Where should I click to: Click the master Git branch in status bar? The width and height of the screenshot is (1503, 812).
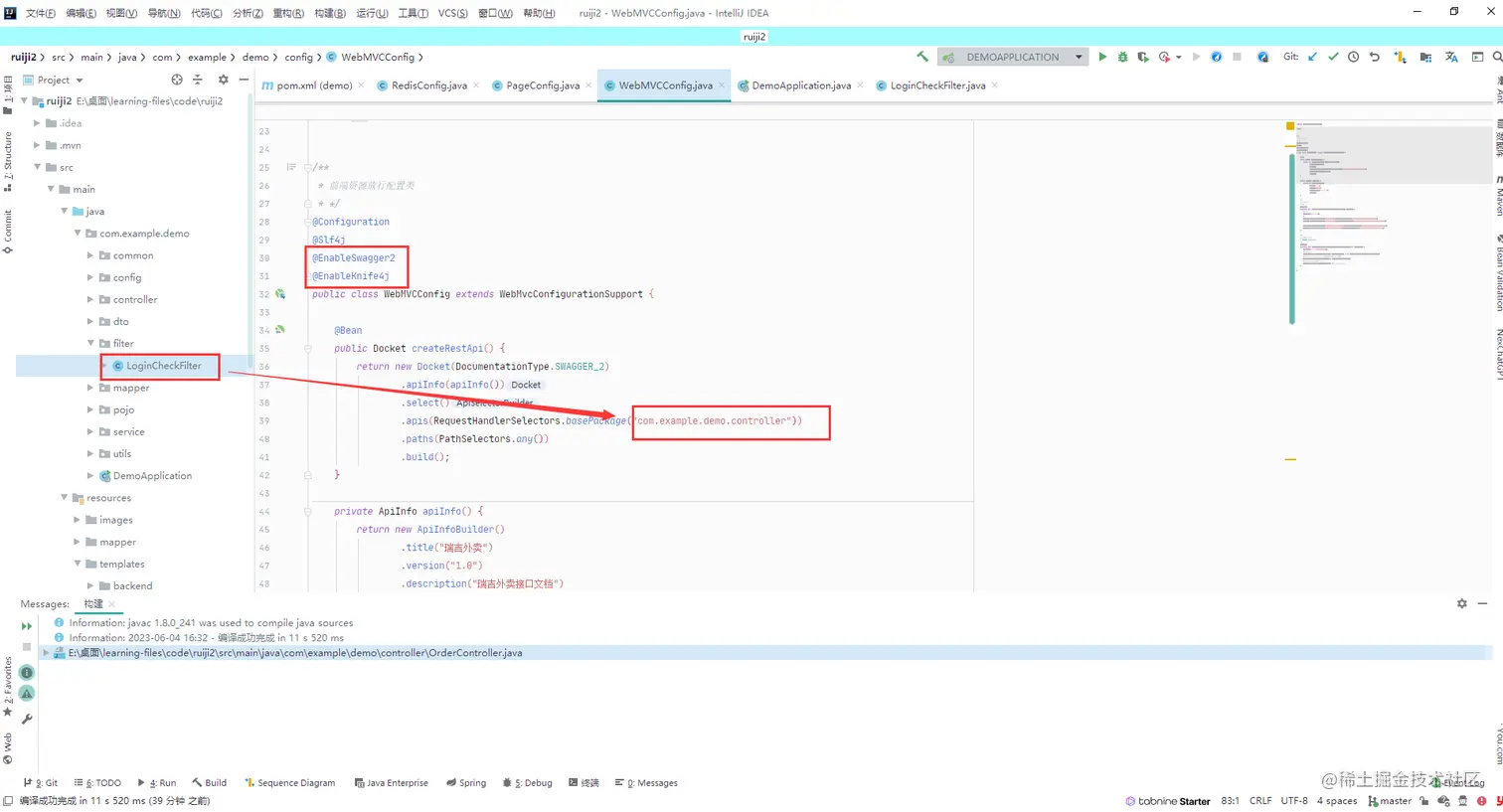click(1390, 801)
